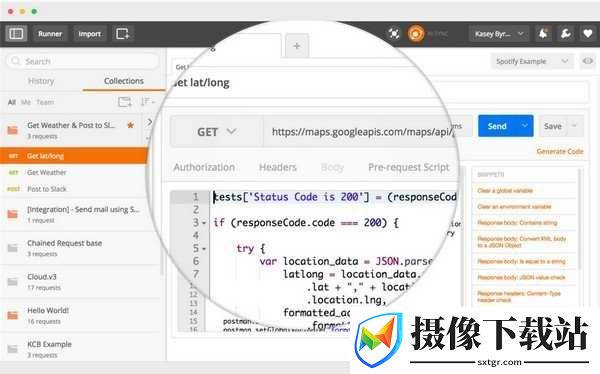Open [Integration] - Send mail collection
600x374 pixels.
coord(80,214)
